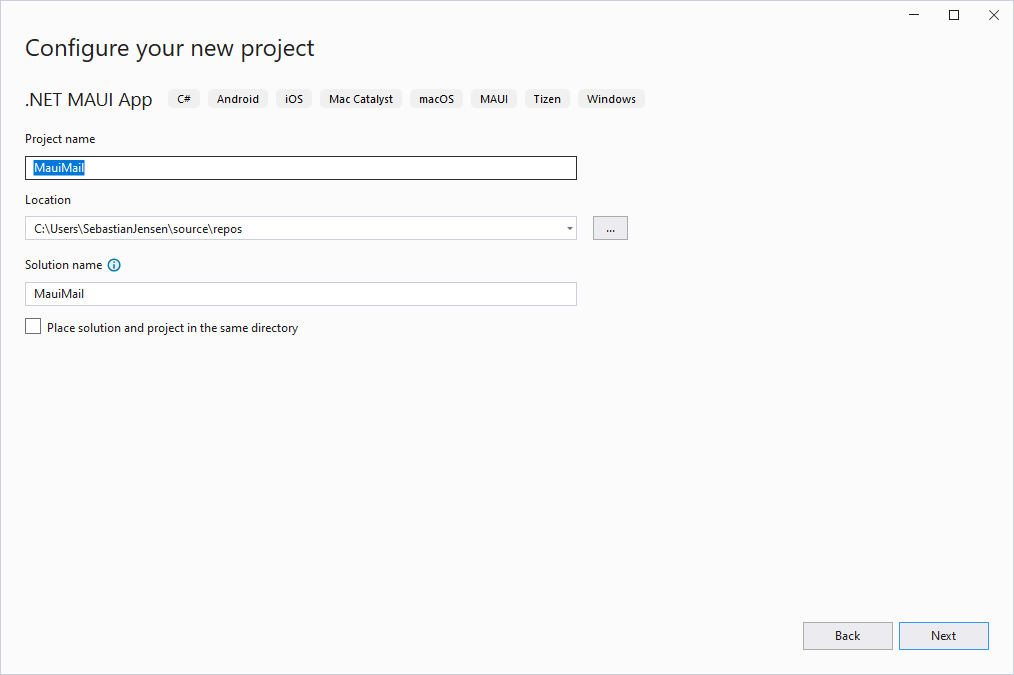Click the Windows platform tag
The height and width of the screenshot is (675, 1014).
611,99
